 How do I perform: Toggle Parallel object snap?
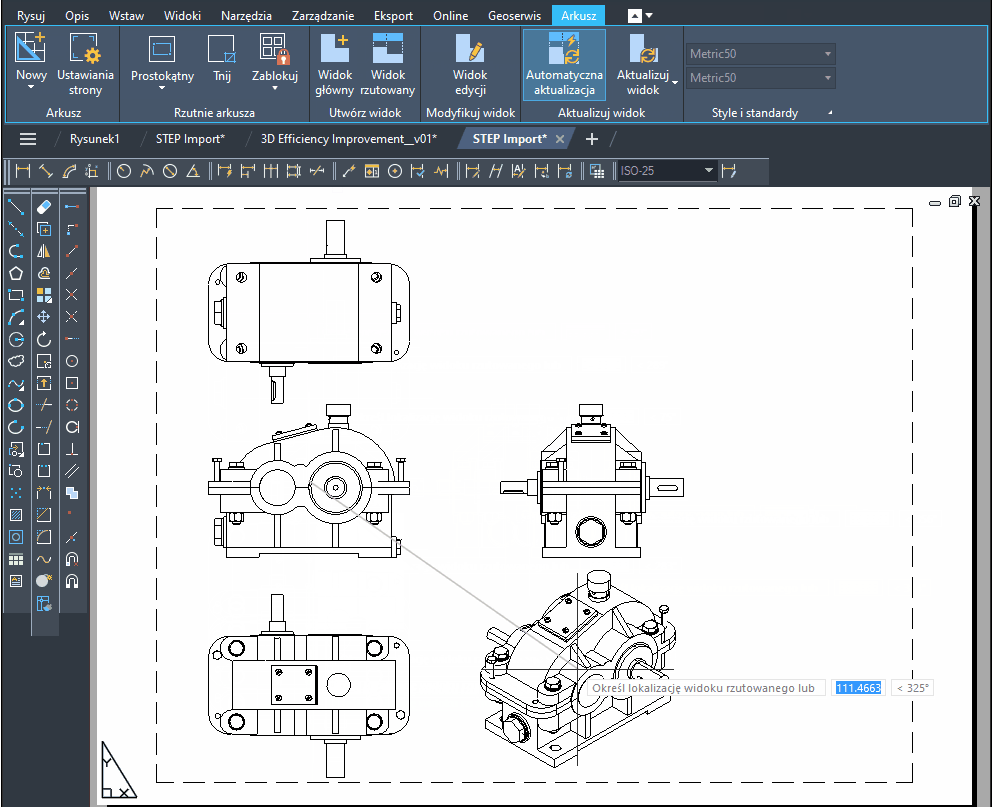click(72, 471)
